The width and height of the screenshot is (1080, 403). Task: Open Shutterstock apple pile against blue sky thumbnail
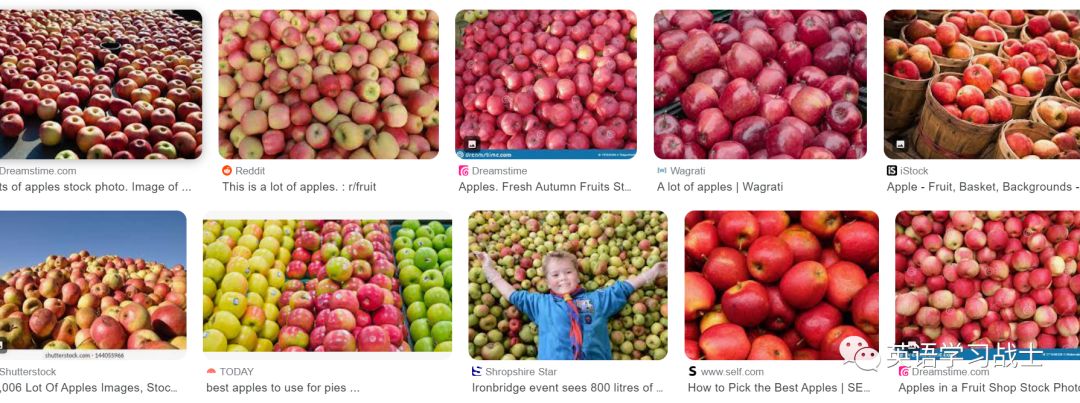tap(92, 285)
